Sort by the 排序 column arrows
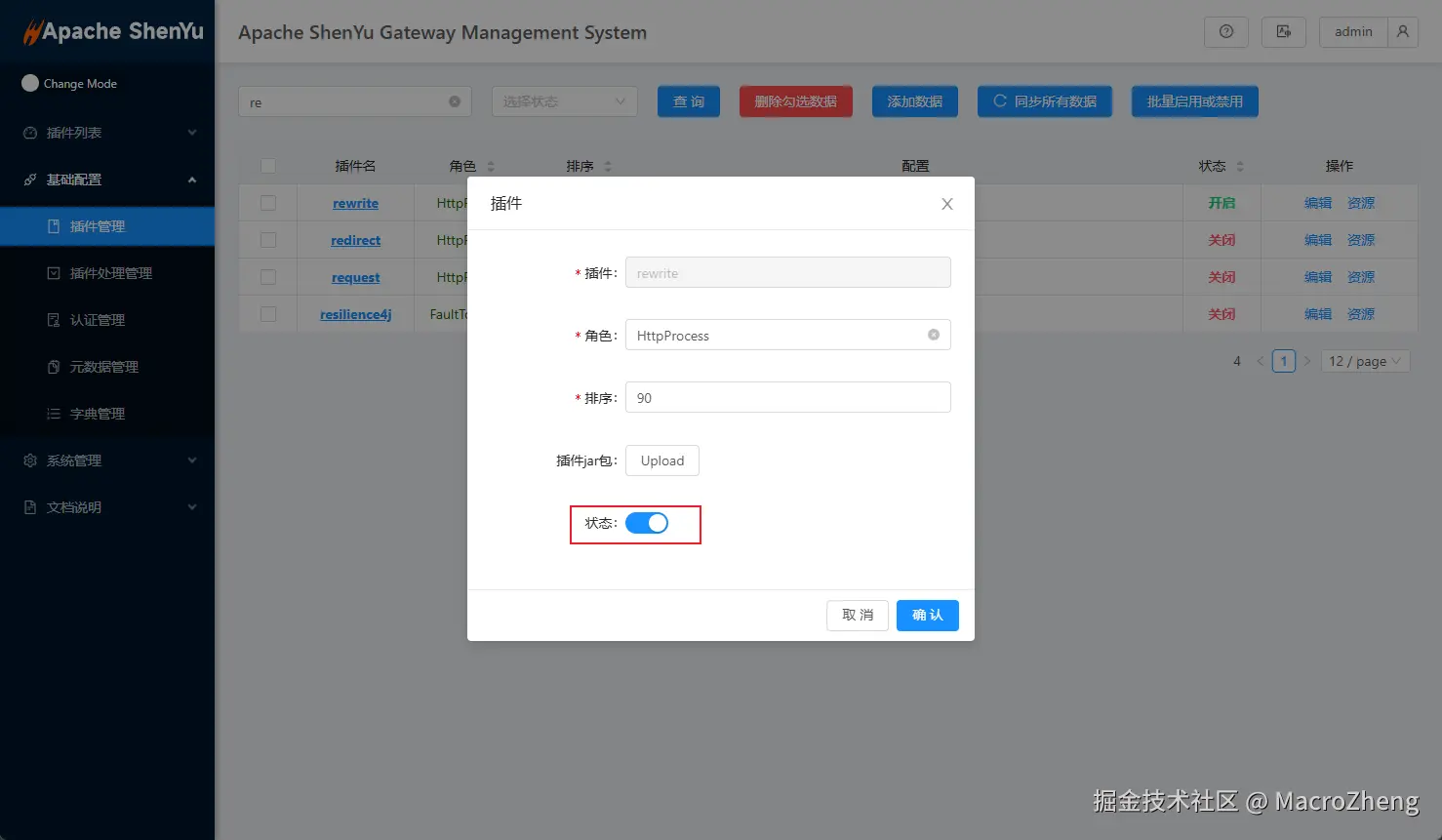 click(608, 166)
